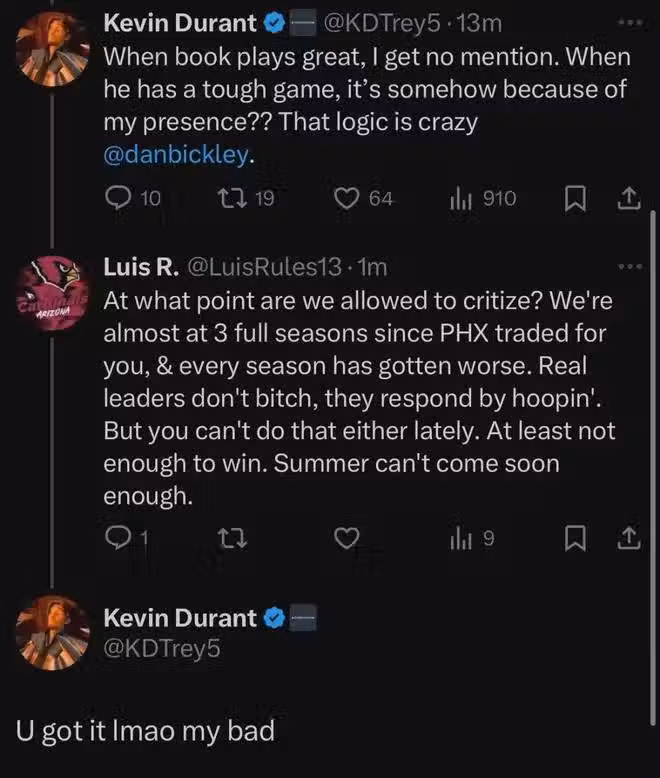Reply to Kevin Durant's top tweet
The width and height of the screenshot is (660, 778).
(119, 199)
